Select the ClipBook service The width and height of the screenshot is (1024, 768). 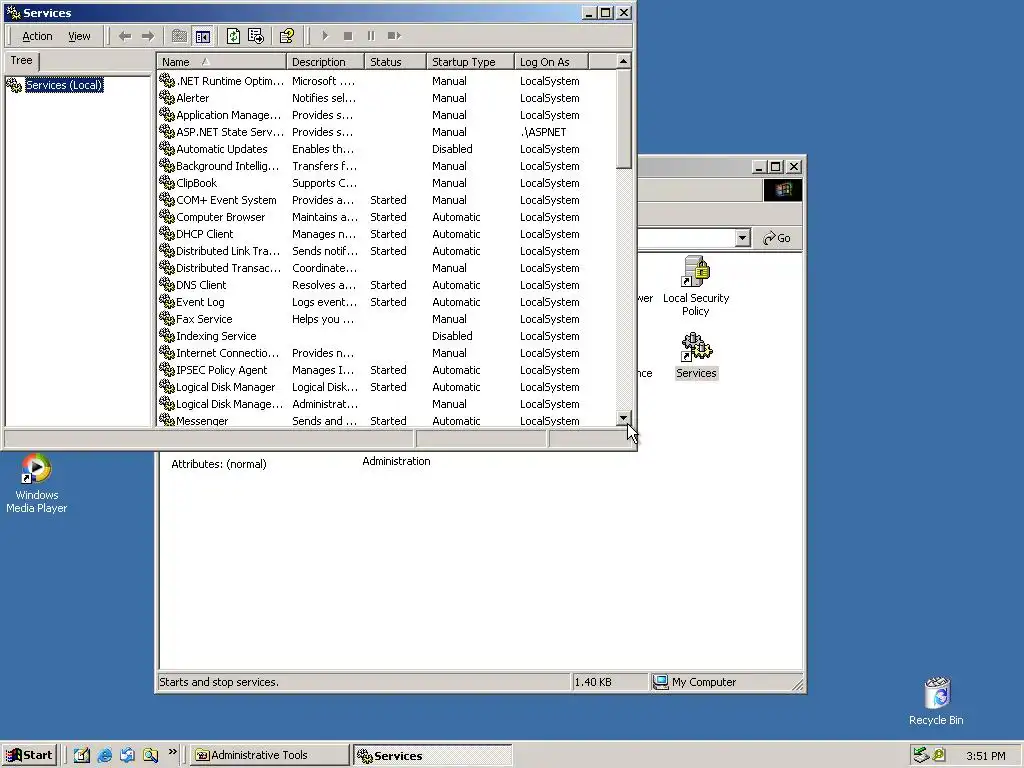point(197,183)
